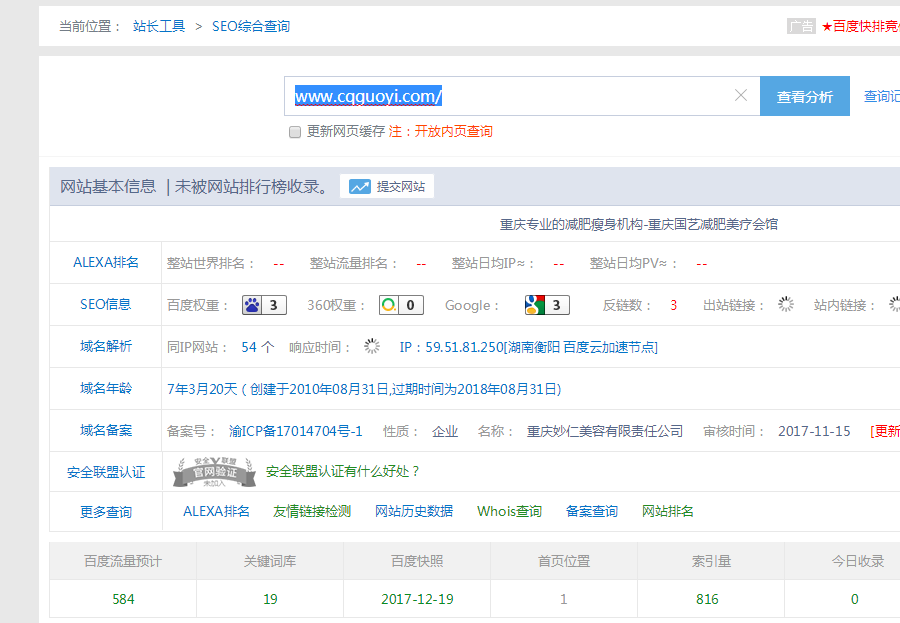
Task: Click the IP address 59.51.81.250 link
Action: click(529, 347)
